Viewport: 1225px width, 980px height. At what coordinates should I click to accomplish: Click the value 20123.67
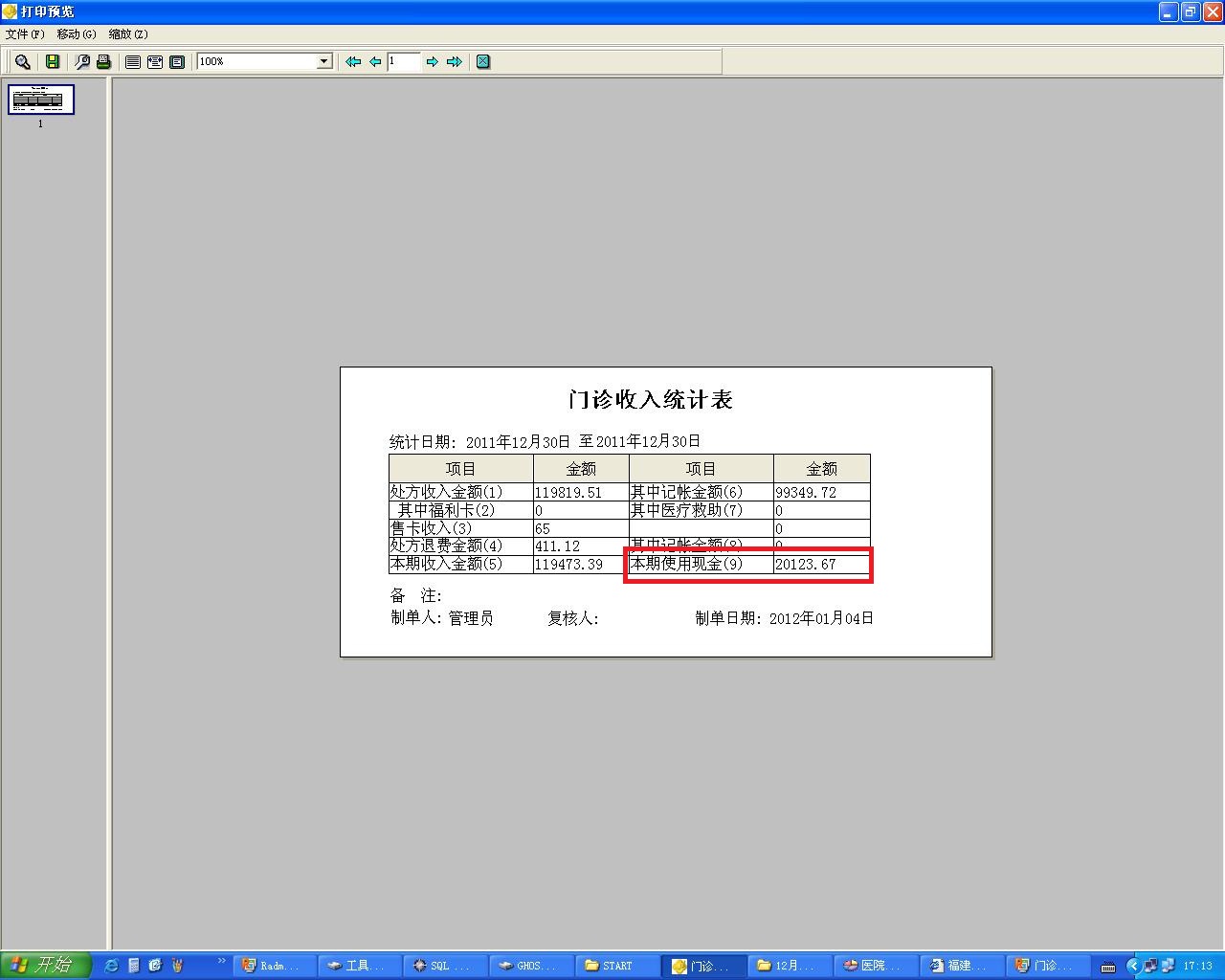pyautogui.click(x=806, y=565)
